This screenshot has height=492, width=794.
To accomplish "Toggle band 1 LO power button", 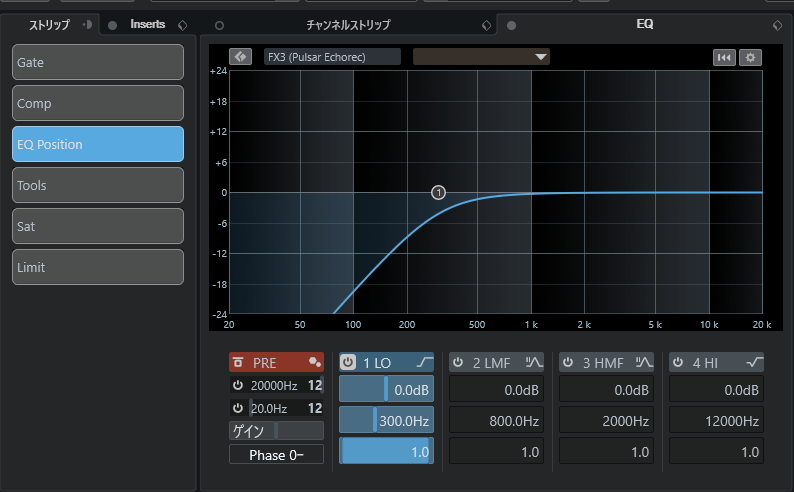I will [x=348, y=362].
